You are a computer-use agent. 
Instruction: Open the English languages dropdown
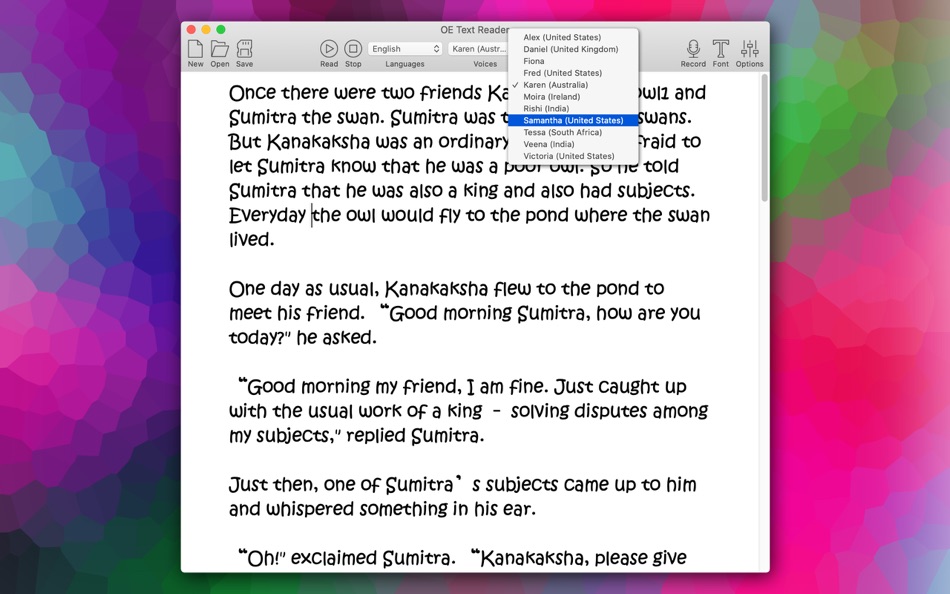[405, 48]
